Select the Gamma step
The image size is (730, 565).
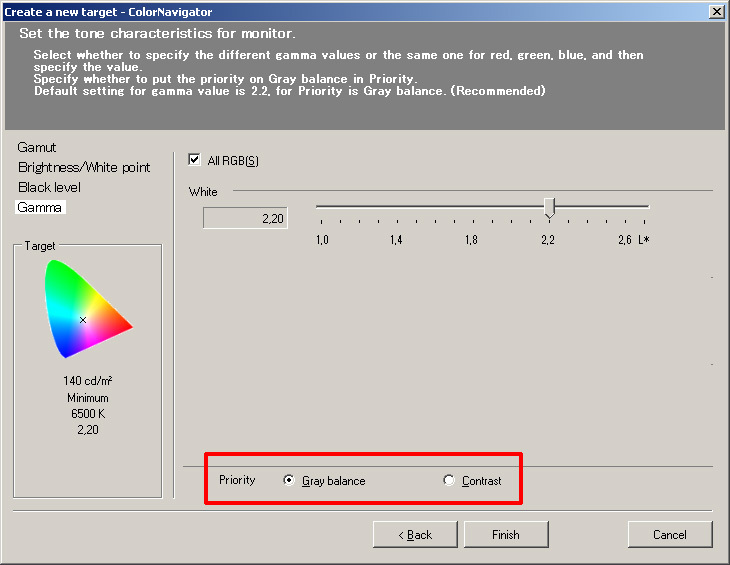40,207
